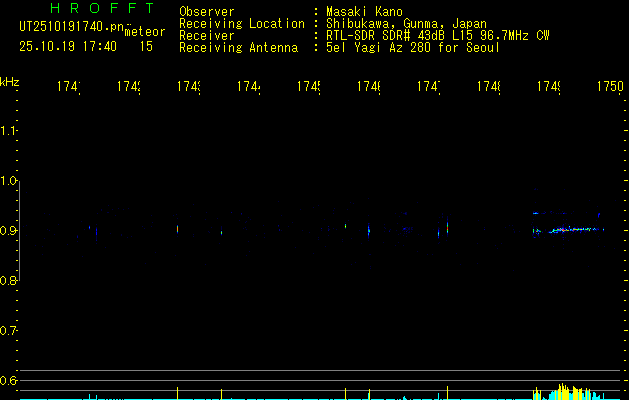Click the date stamp 25.10.19 17:40
Viewport: 629px width, 400px height.
68,47
